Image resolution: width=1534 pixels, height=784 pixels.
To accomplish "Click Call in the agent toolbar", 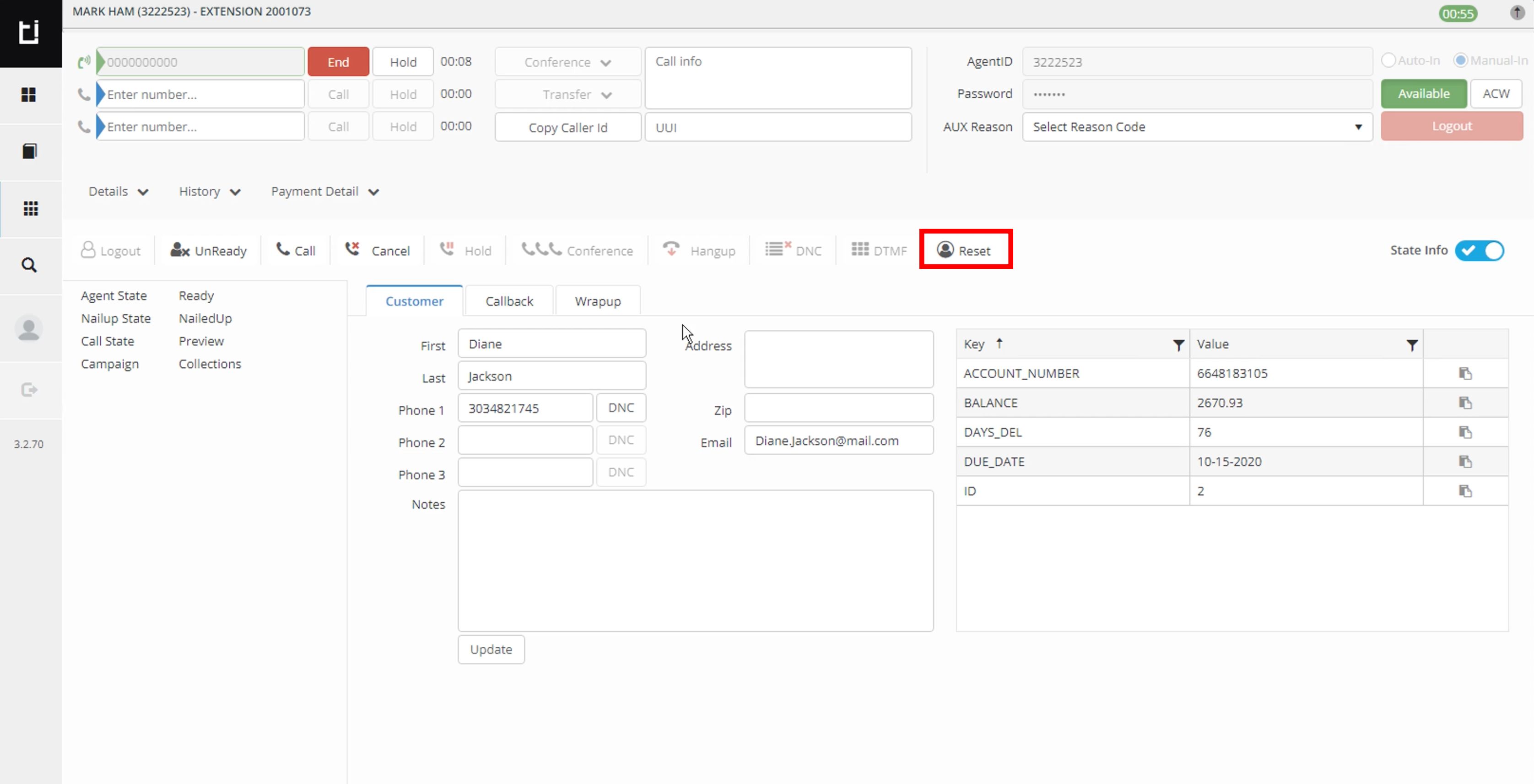I will click(296, 251).
